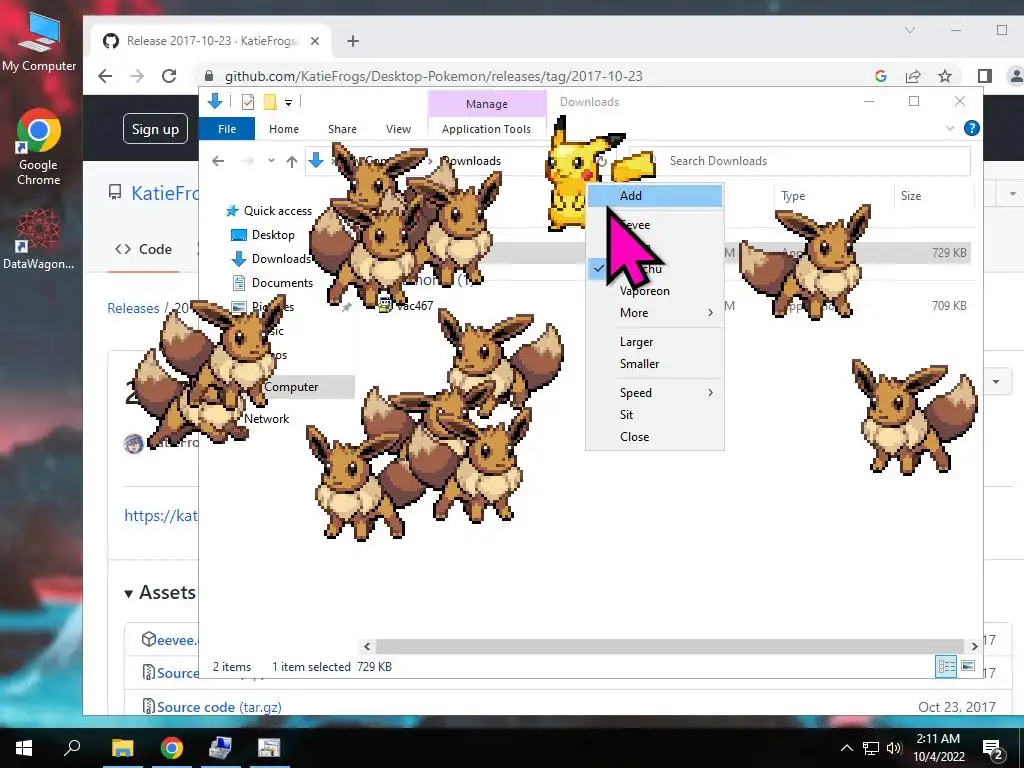Open Source code (tar.gz) link
This screenshot has height=768, width=1024.
point(218,707)
